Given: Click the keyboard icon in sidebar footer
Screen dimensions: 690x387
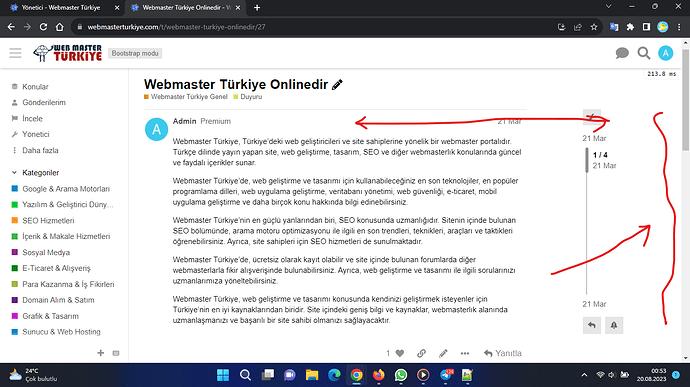Looking at the screenshot, I should (x=116, y=353).
